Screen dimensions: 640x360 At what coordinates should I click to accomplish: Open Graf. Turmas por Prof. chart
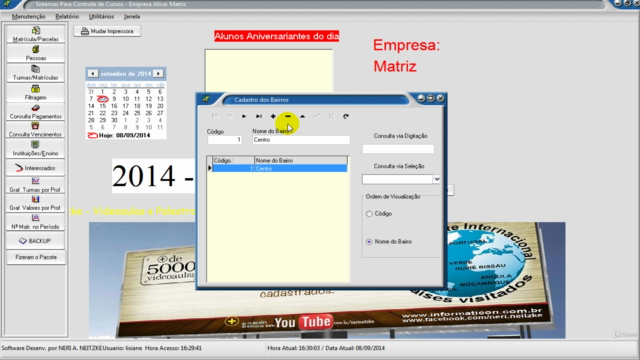click(36, 185)
